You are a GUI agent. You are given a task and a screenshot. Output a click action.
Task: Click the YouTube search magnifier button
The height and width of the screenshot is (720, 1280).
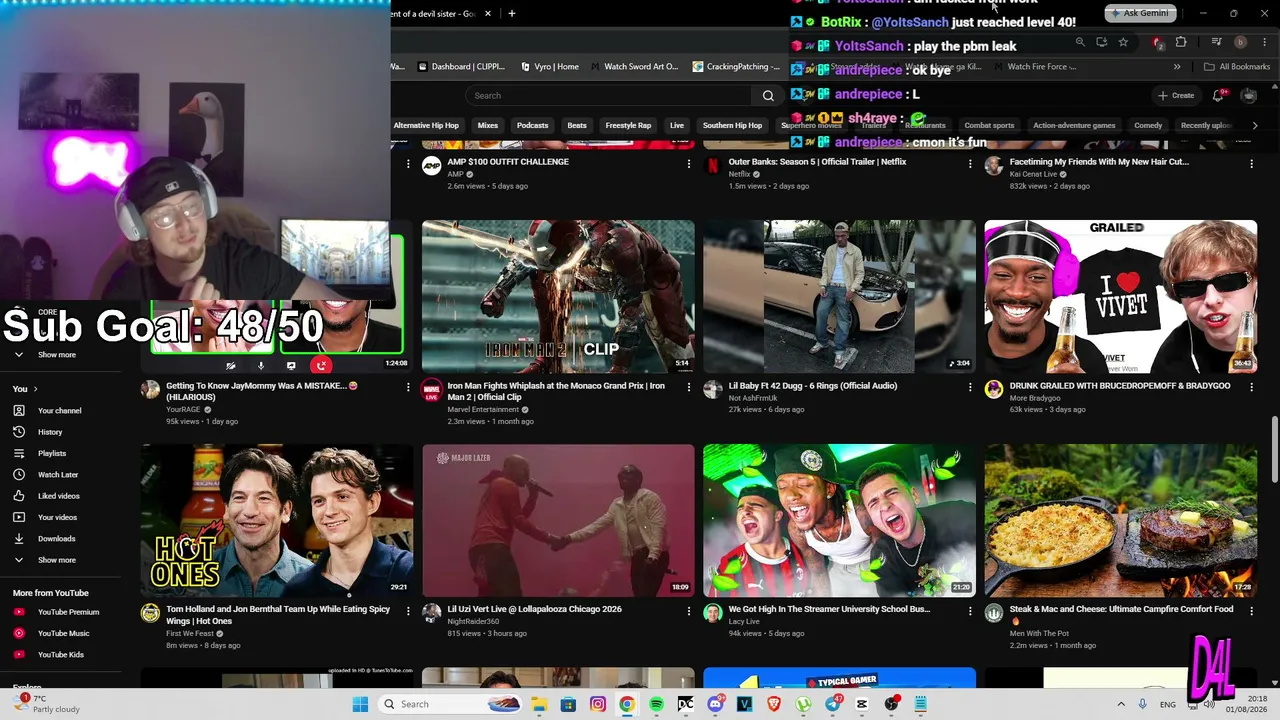pos(768,96)
